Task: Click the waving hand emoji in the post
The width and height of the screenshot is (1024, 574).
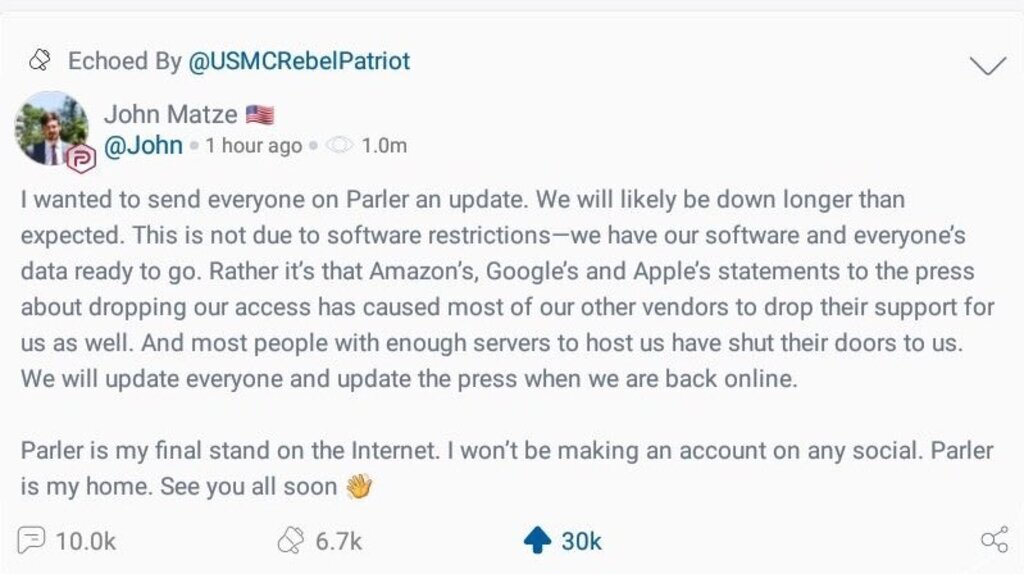Action: [358, 487]
